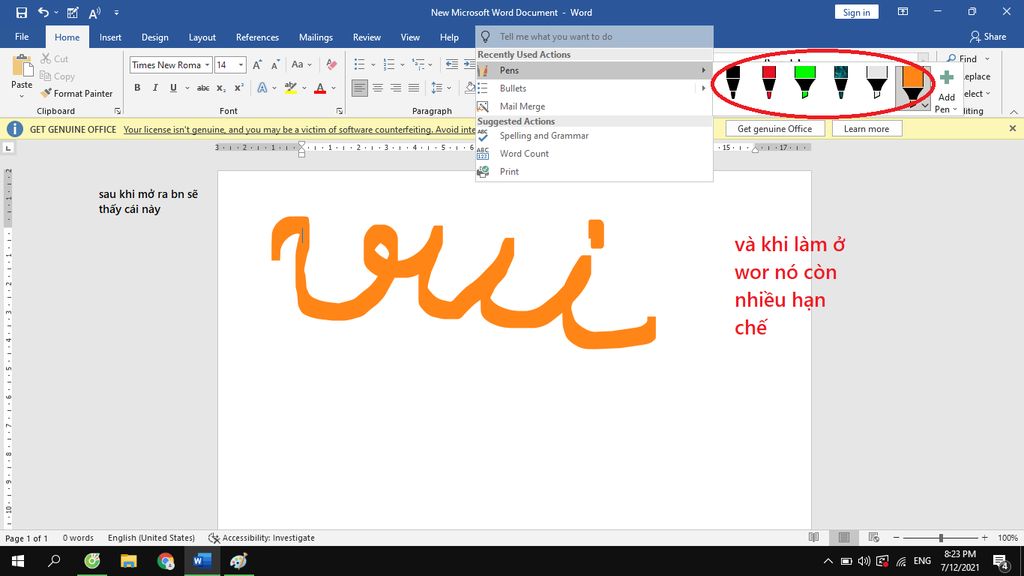
Task: Choose Pens from Recently Used Actions
Action: pos(594,70)
